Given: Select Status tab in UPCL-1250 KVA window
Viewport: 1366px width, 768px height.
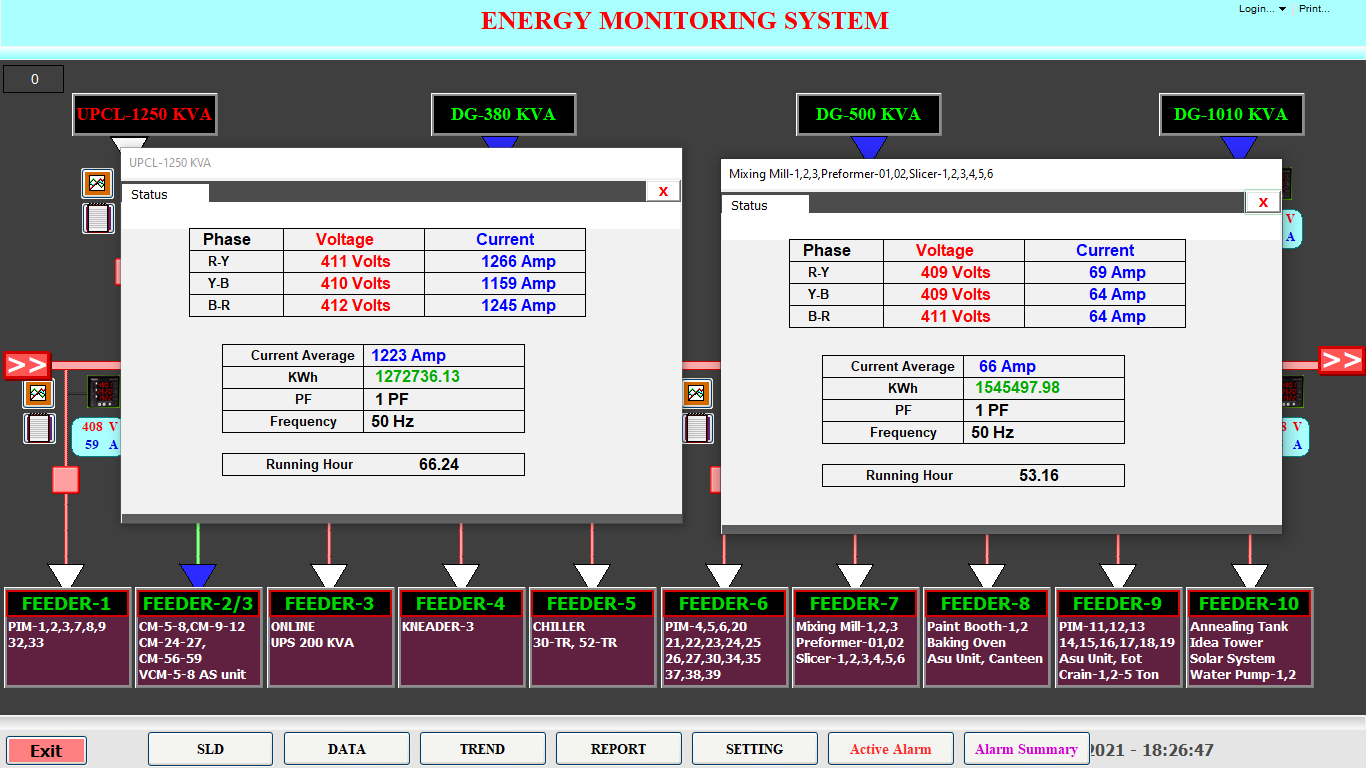Looking at the screenshot, I should coord(165,194).
